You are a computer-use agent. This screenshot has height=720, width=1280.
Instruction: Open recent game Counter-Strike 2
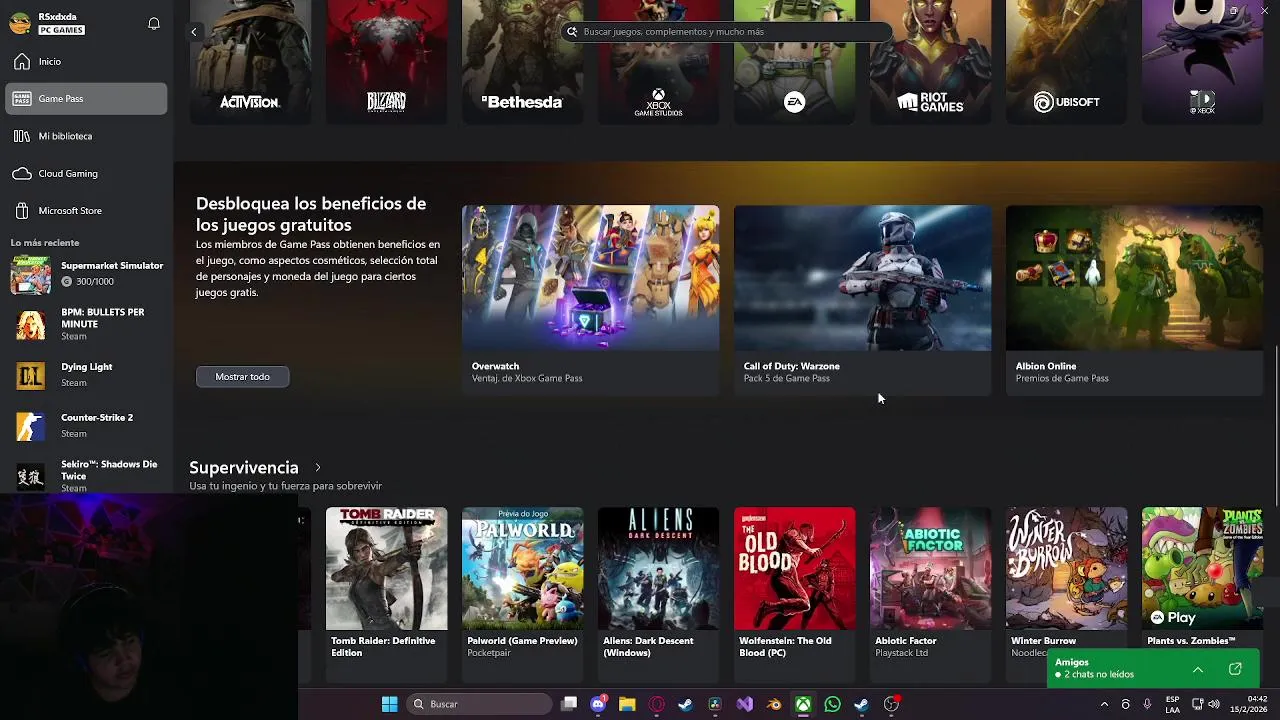(86, 426)
